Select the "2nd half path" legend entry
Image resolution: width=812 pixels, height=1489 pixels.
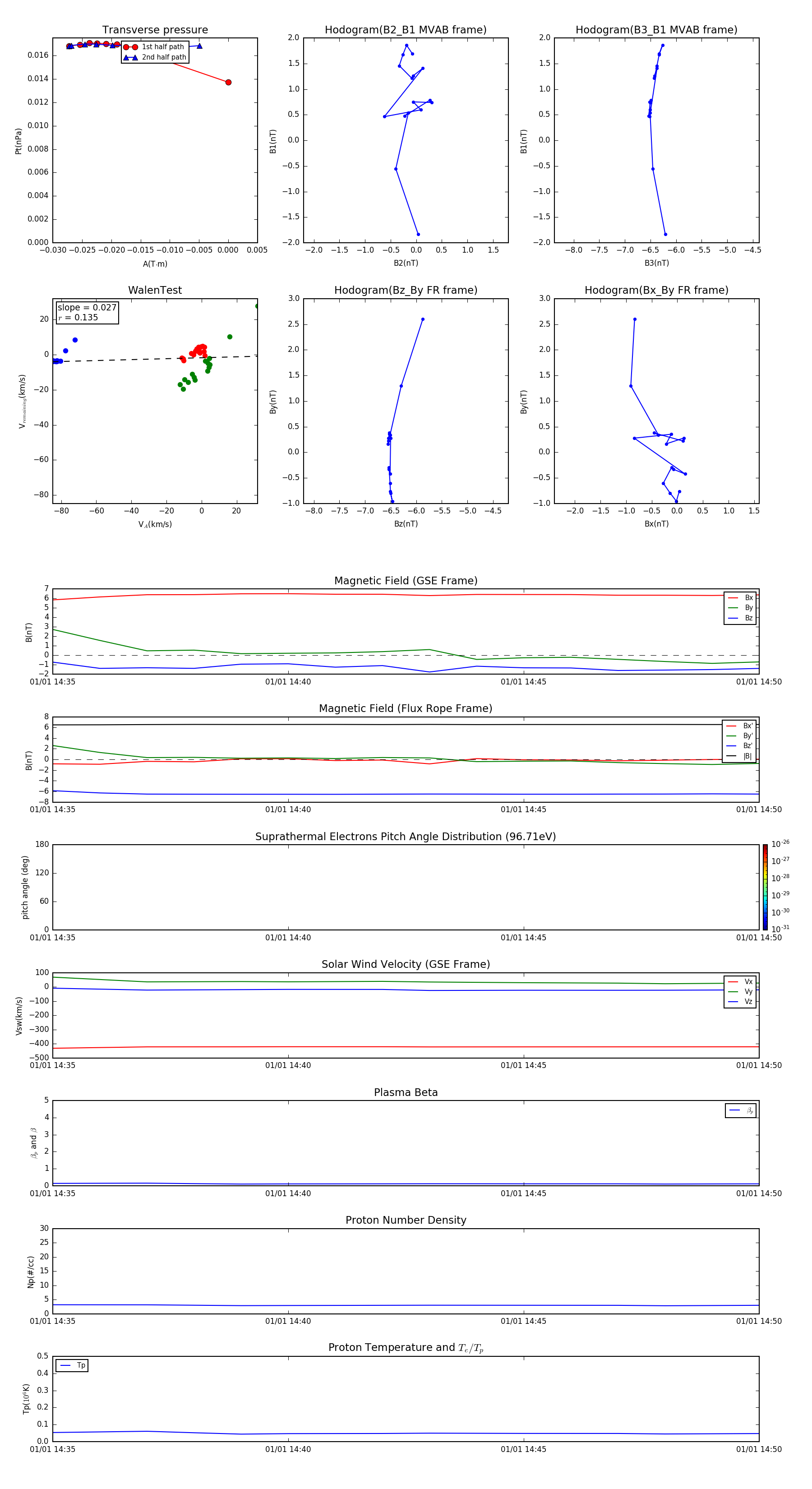[155, 57]
